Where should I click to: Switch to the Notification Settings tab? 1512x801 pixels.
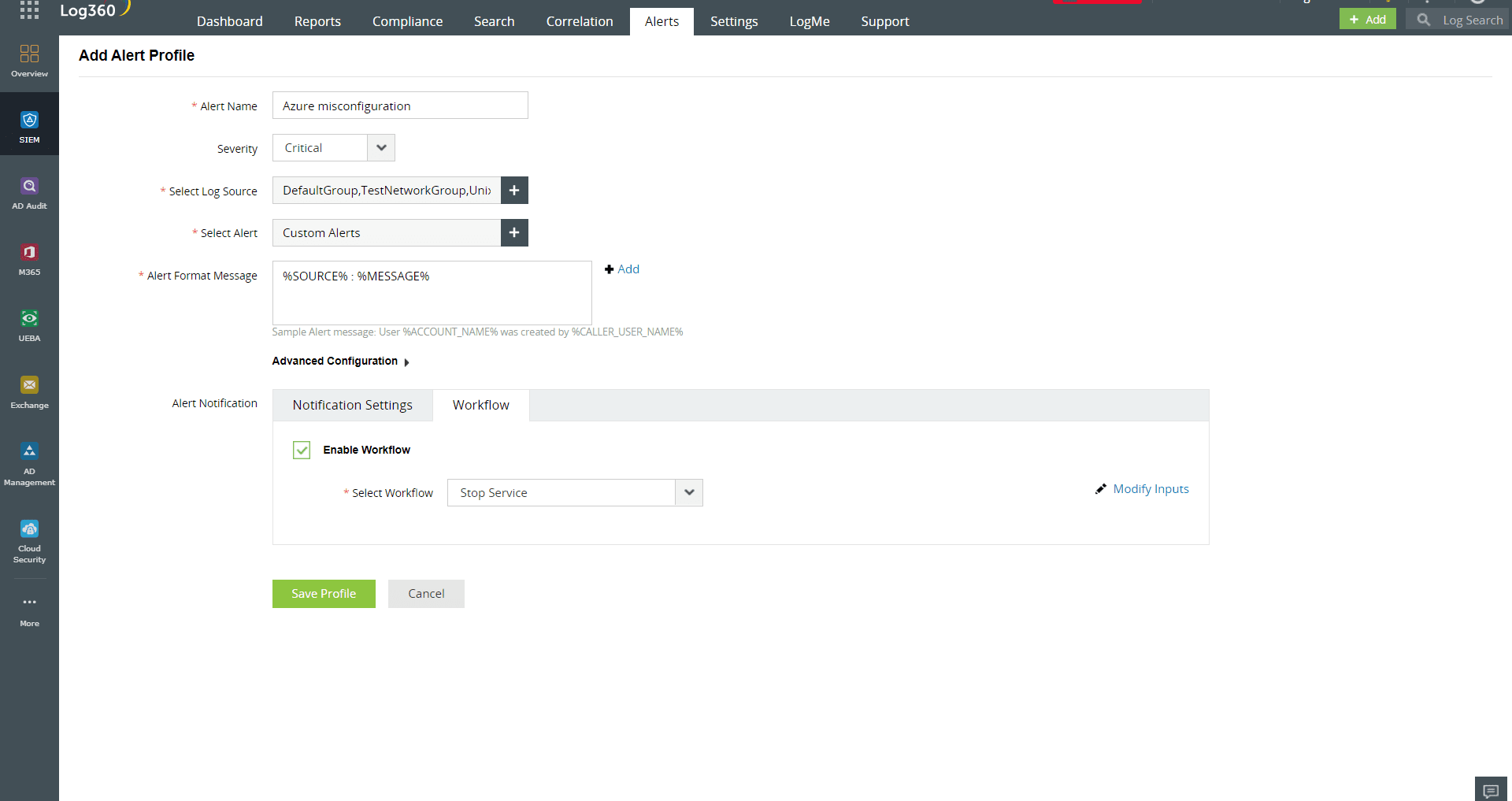(x=352, y=405)
